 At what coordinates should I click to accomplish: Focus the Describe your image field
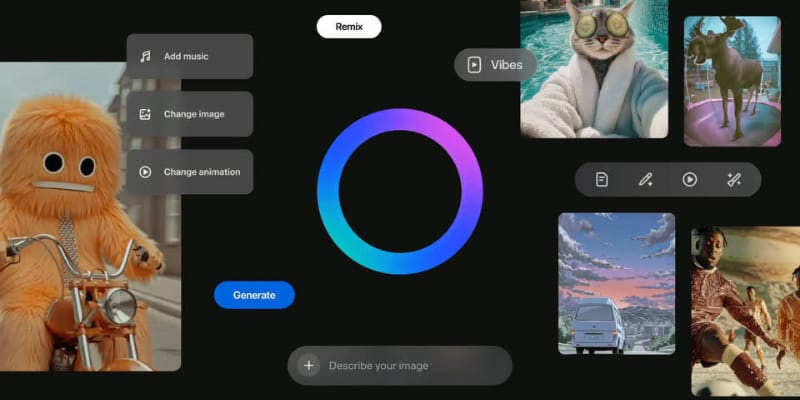click(400, 365)
